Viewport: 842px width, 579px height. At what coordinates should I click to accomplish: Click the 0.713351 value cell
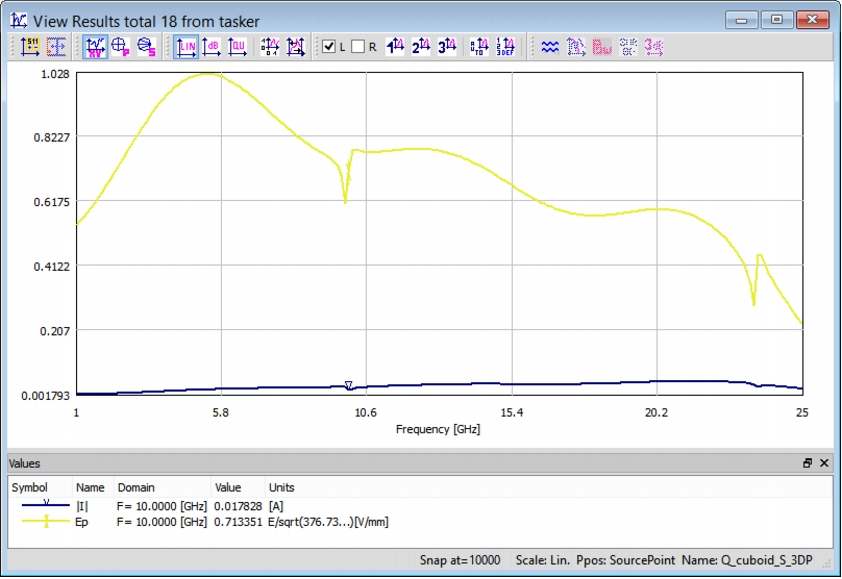coord(238,522)
